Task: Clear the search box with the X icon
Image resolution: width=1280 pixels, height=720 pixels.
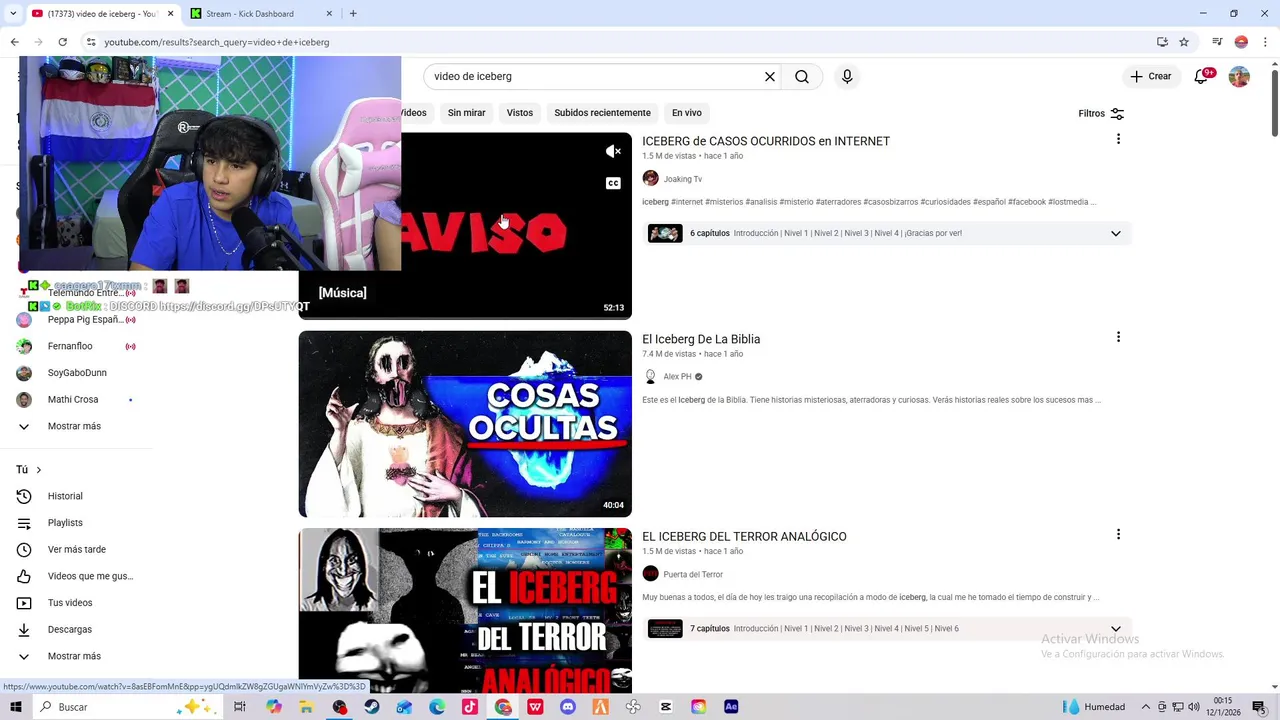Action: click(x=770, y=77)
